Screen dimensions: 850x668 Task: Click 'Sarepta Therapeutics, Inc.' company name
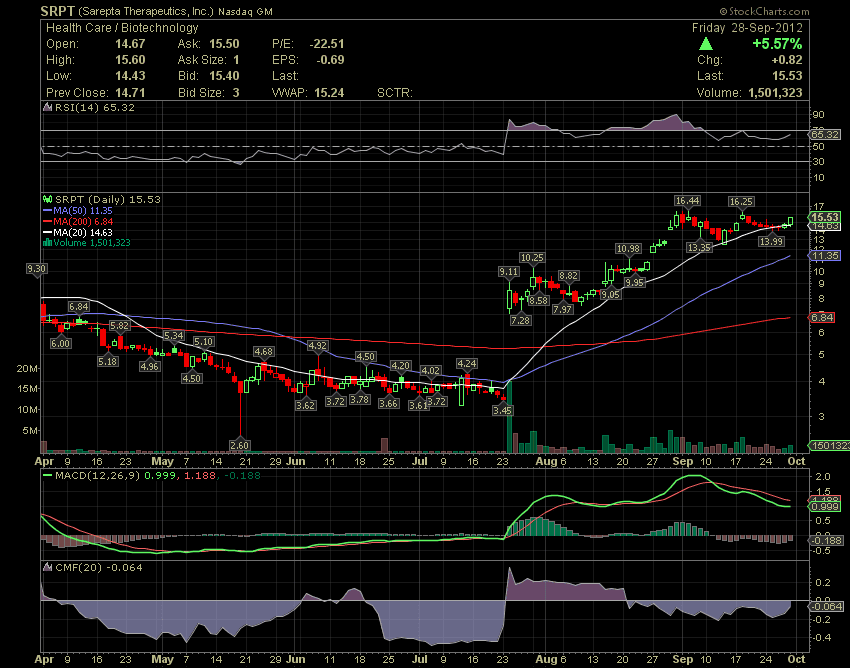(x=146, y=11)
